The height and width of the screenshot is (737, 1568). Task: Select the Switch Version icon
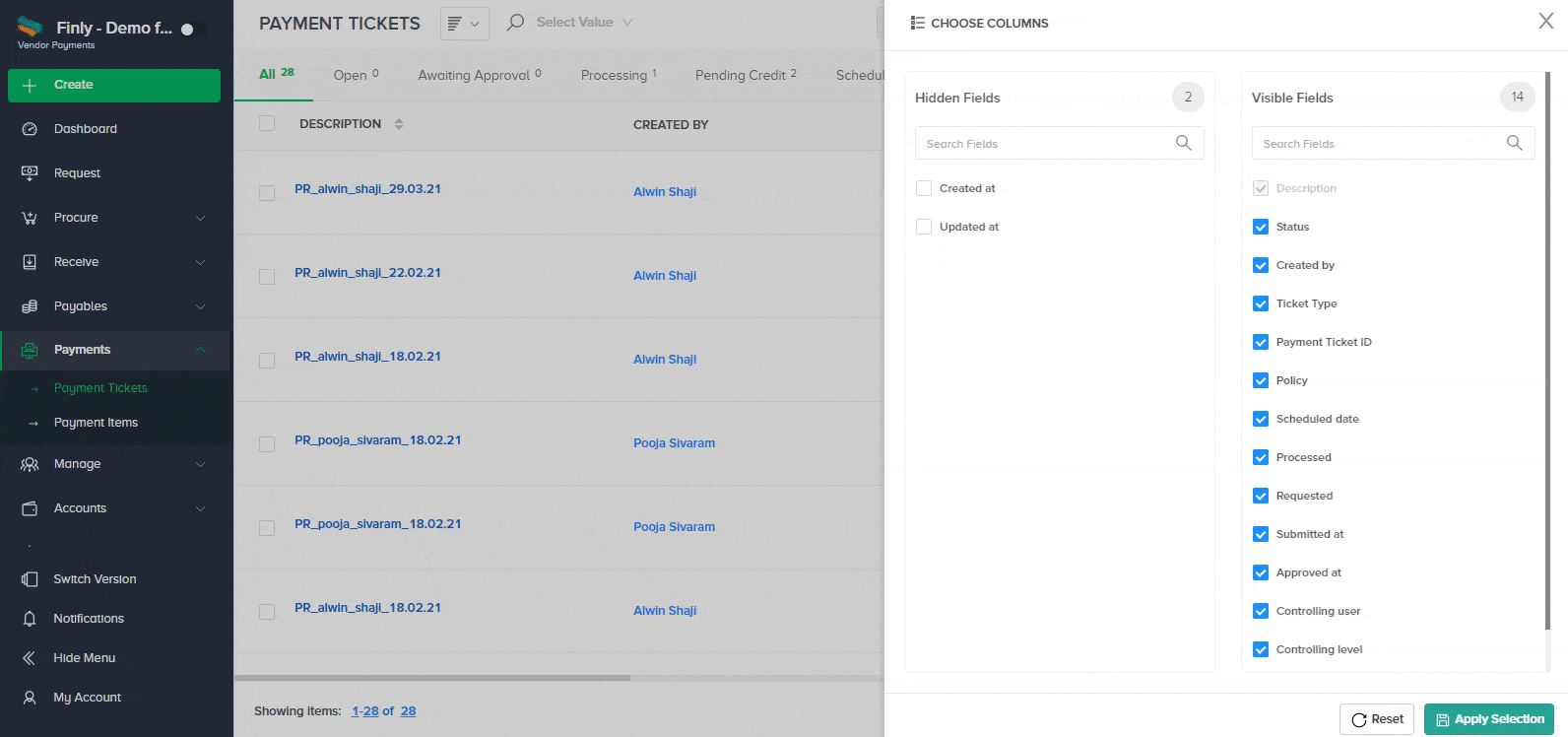tap(30, 579)
